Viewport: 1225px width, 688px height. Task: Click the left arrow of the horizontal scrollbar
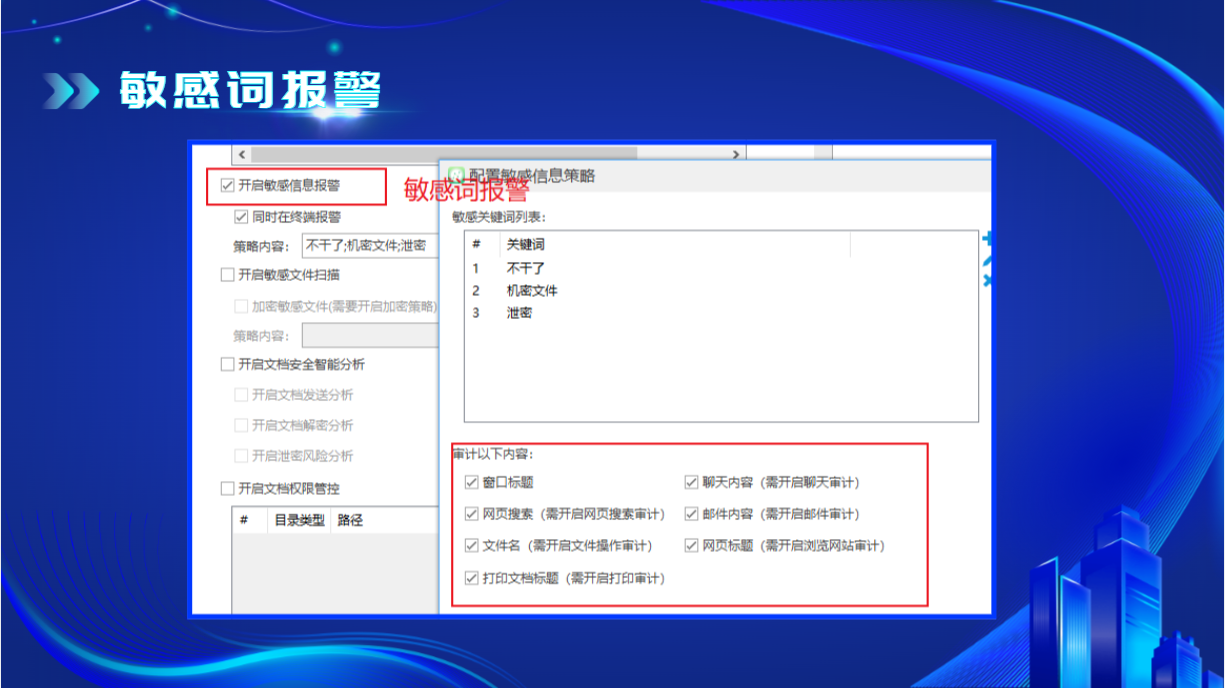coord(242,154)
